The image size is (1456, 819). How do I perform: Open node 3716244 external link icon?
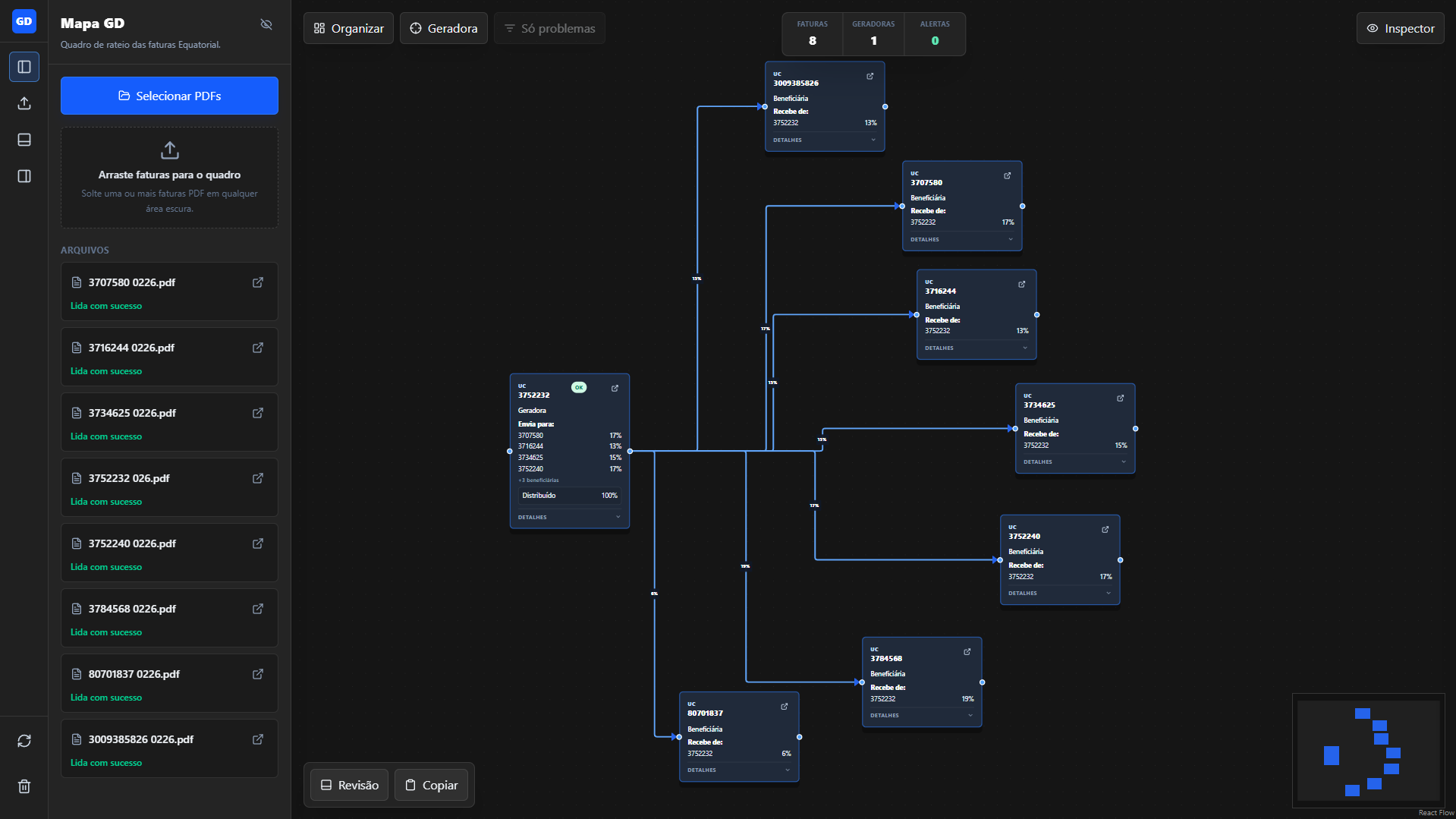click(x=1022, y=284)
